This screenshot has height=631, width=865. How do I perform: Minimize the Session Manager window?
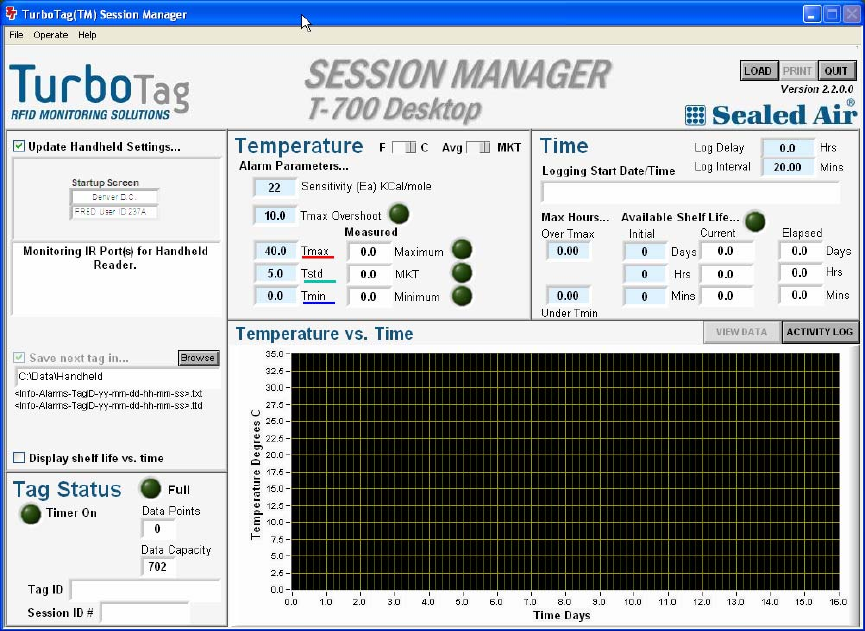point(812,14)
